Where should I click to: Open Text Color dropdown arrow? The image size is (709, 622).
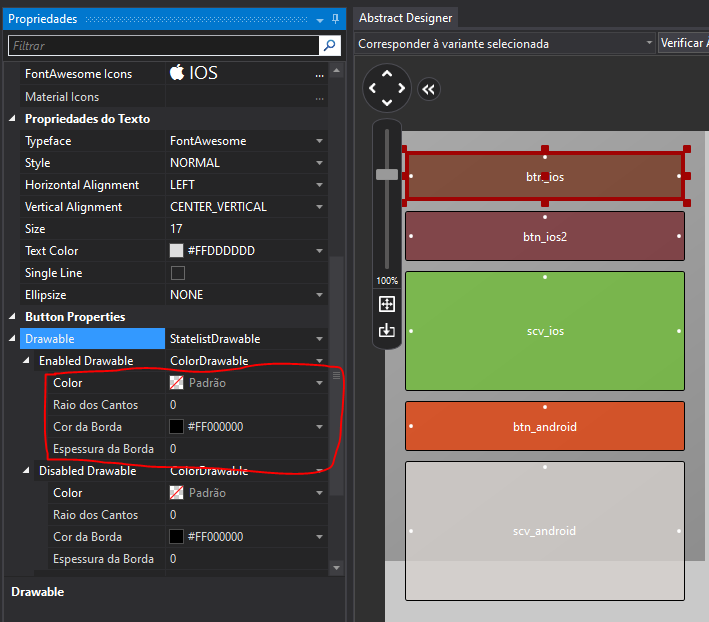pyautogui.click(x=319, y=251)
